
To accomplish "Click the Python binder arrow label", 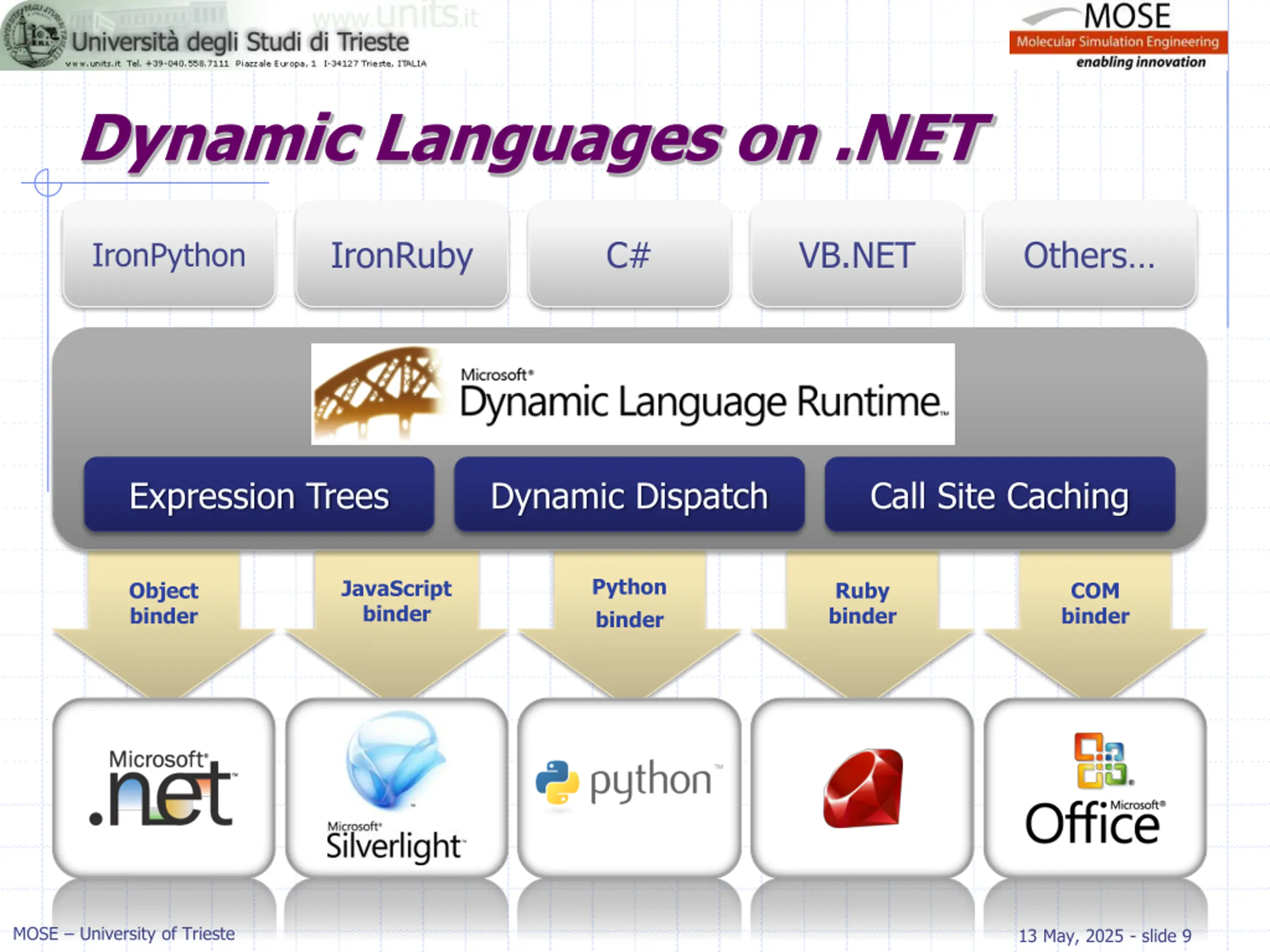I will (x=629, y=603).
